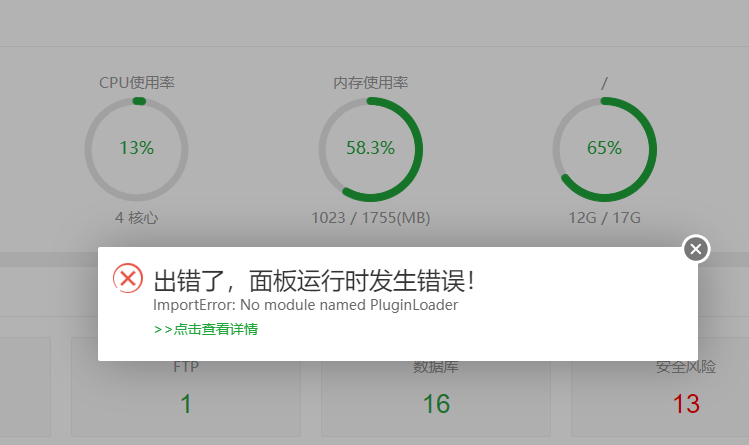This screenshot has width=749, height=445.
Task: Click the ImportError message text
Action: click(305, 305)
